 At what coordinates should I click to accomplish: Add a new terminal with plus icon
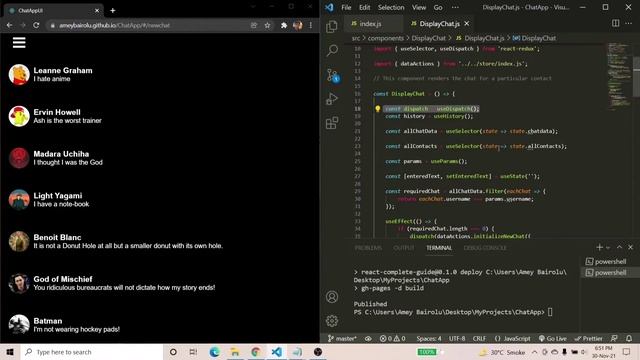coord(599,247)
